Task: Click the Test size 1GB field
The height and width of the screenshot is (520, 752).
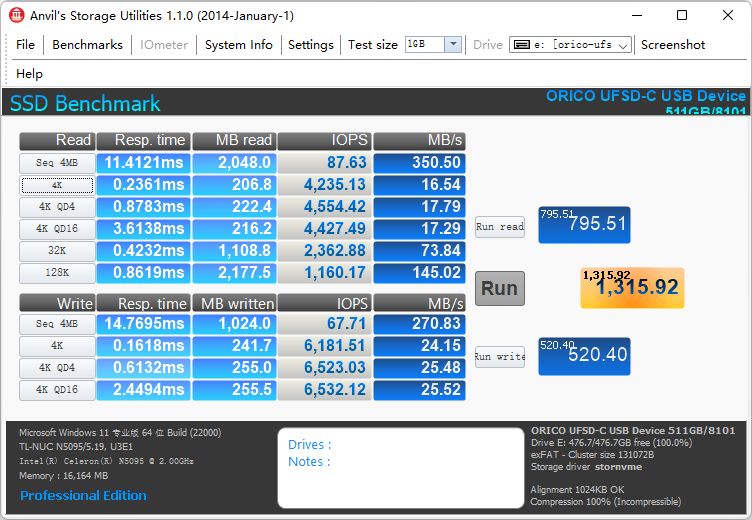Action: [425, 45]
